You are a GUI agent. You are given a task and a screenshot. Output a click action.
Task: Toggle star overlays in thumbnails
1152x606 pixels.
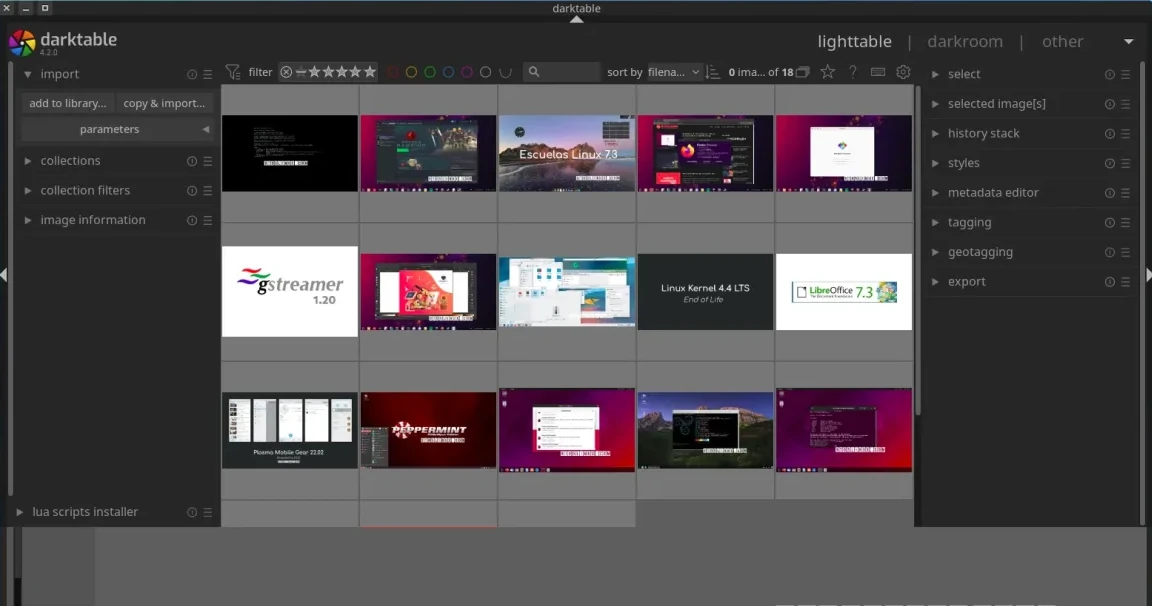(x=827, y=72)
